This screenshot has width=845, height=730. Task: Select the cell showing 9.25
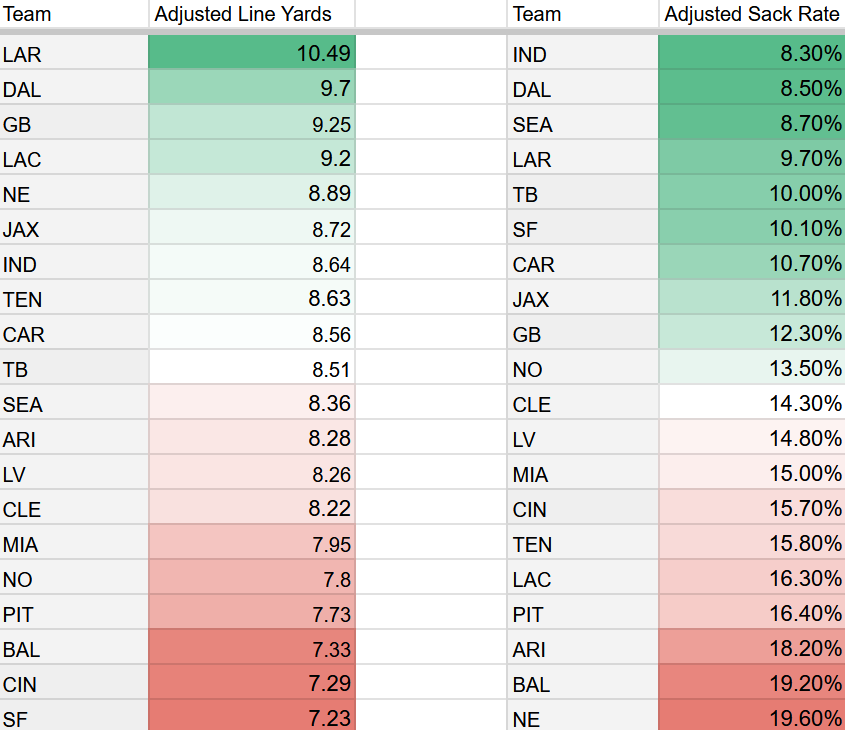point(251,124)
